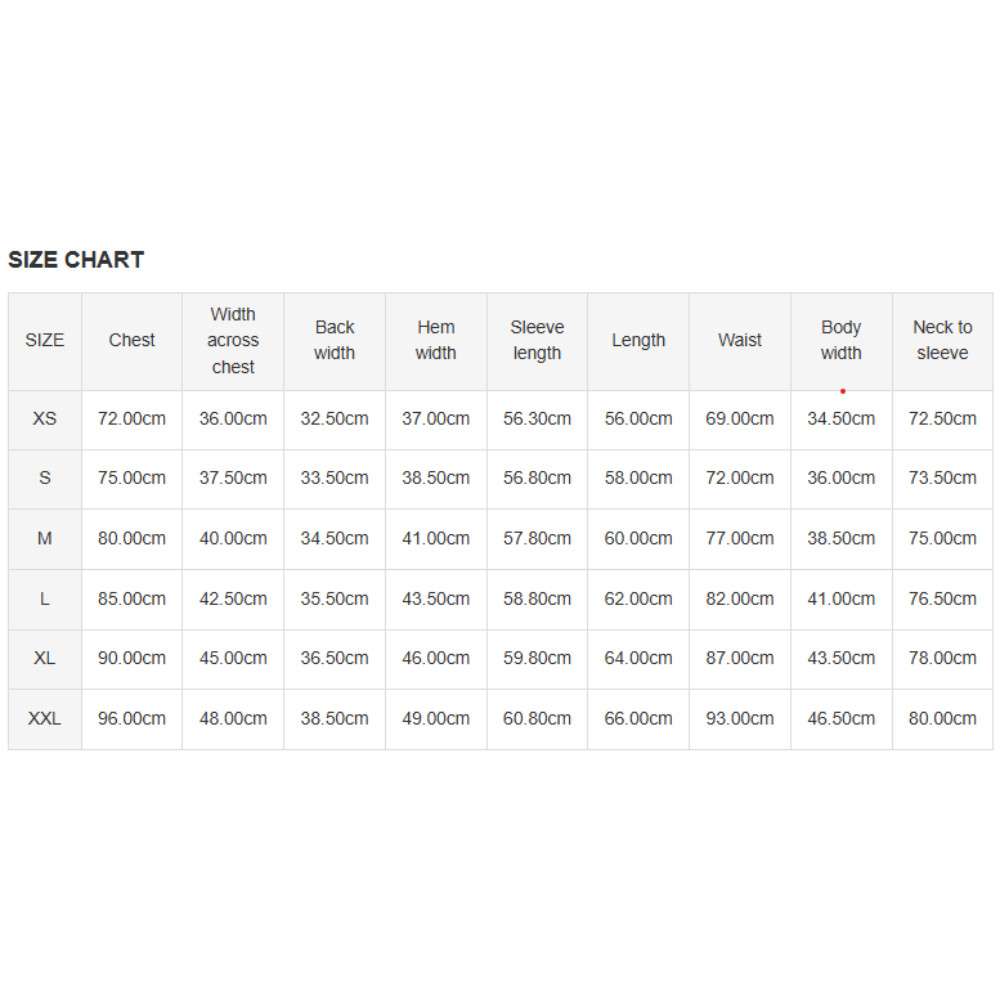
Task: Click the Hem width column header
Action: [x=436, y=340]
